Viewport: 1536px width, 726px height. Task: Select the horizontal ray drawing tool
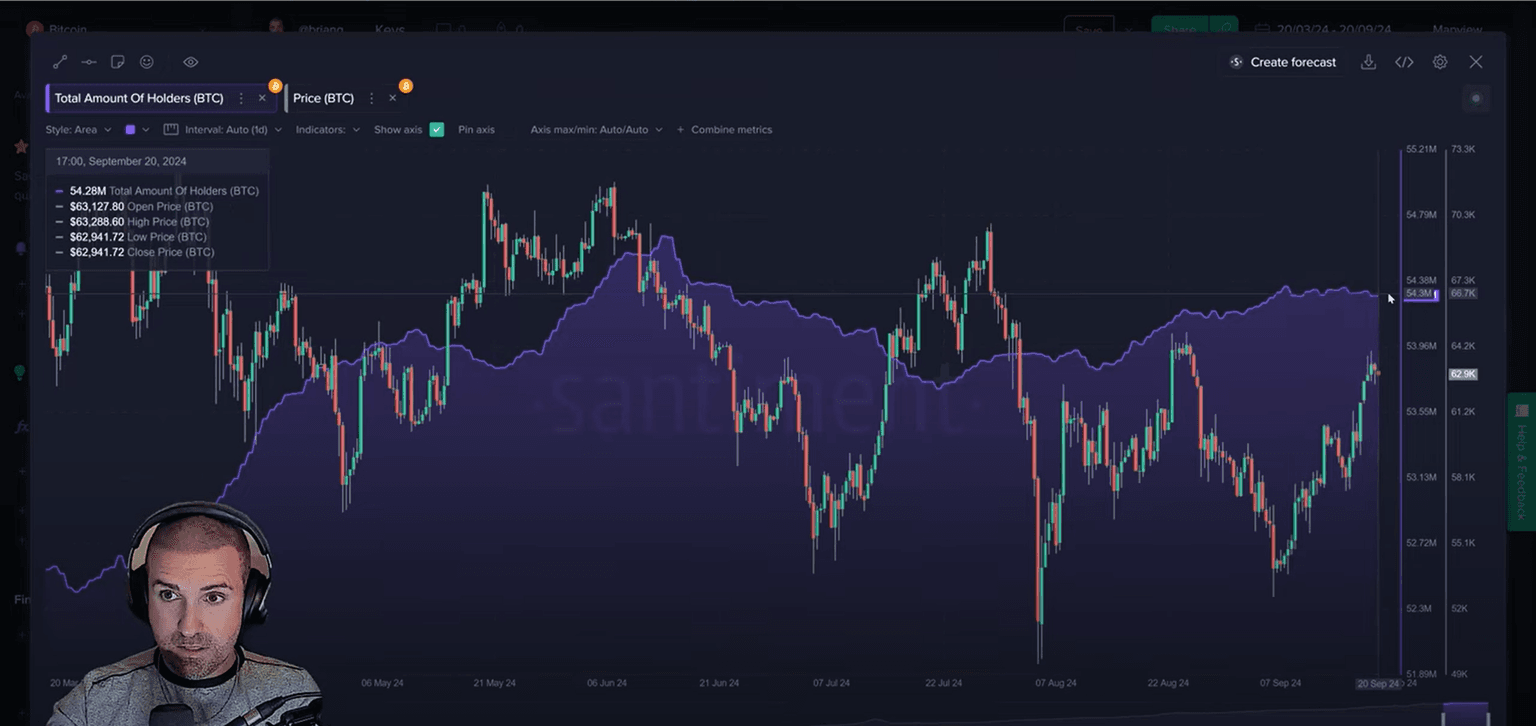coord(89,62)
